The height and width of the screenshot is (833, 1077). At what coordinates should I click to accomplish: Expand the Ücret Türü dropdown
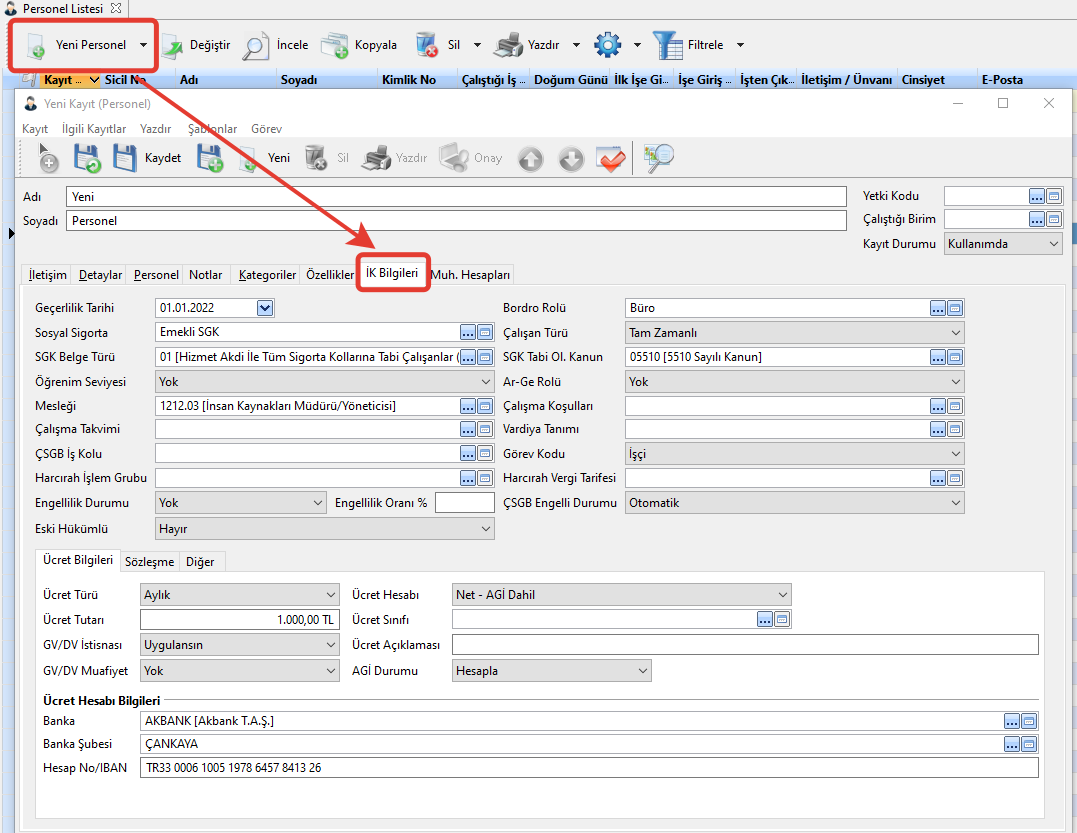click(241, 595)
